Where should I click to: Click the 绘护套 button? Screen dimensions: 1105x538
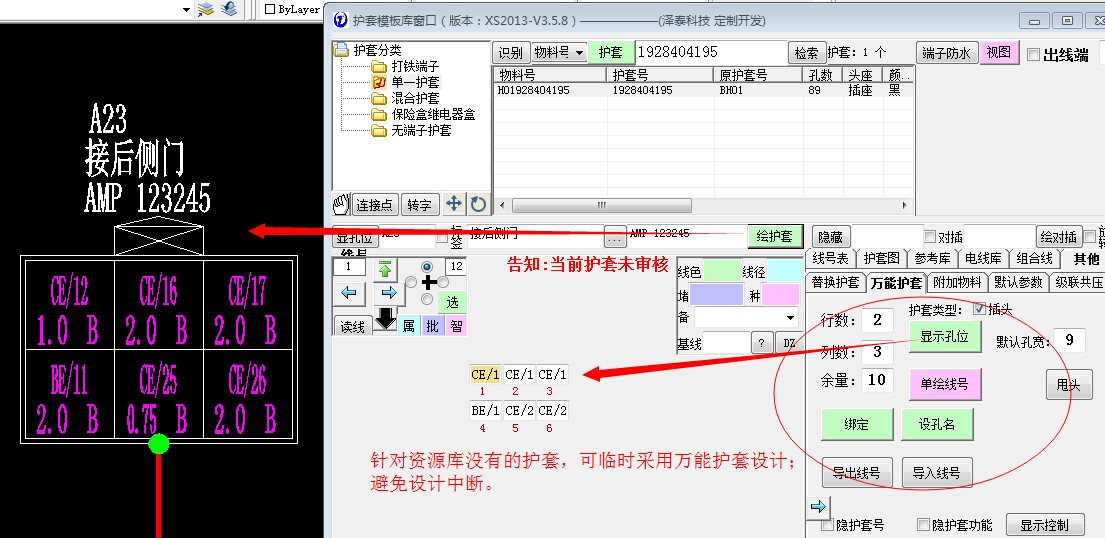point(774,236)
